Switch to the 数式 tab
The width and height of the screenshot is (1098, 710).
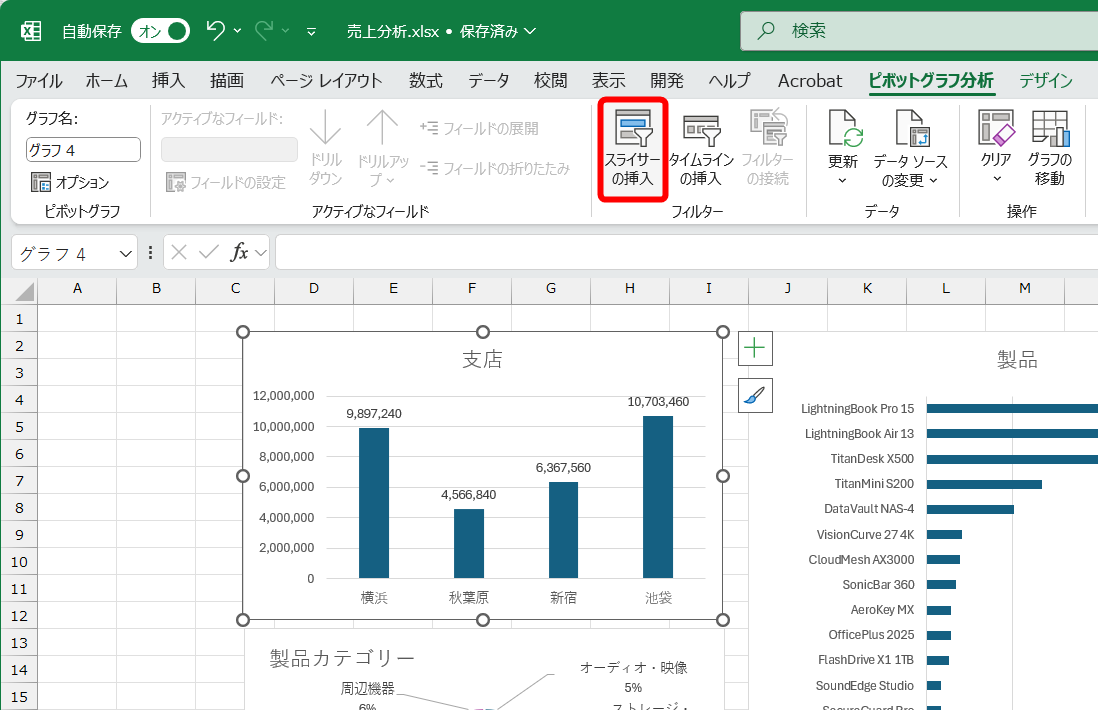tap(426, 81)
